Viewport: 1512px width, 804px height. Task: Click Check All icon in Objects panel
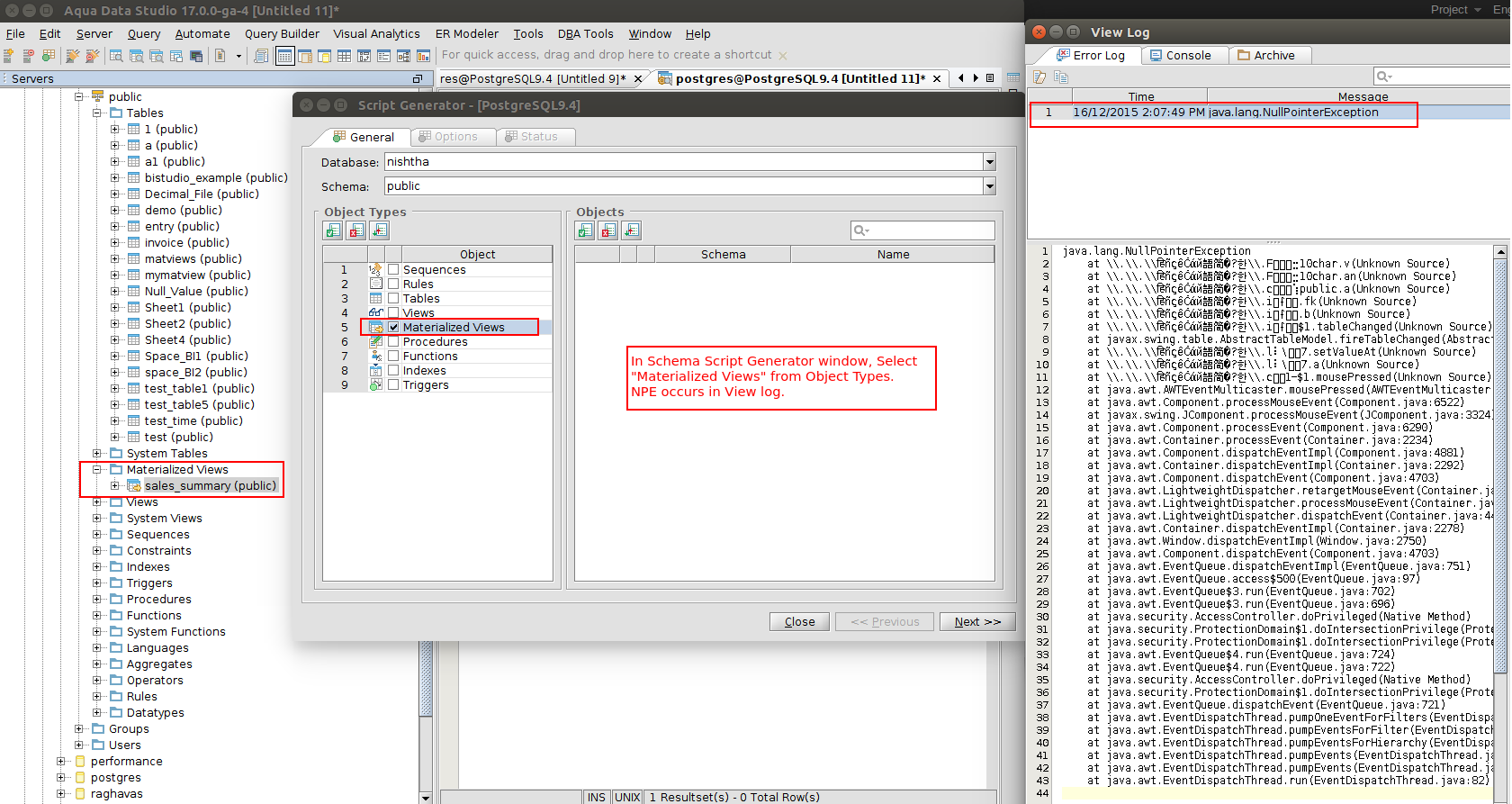[585, 231]
